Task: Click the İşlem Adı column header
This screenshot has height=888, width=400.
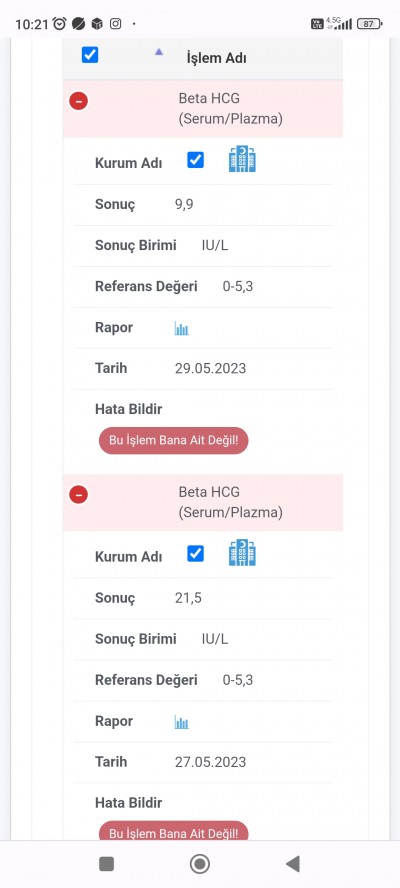Action: [x=216, y=58]
